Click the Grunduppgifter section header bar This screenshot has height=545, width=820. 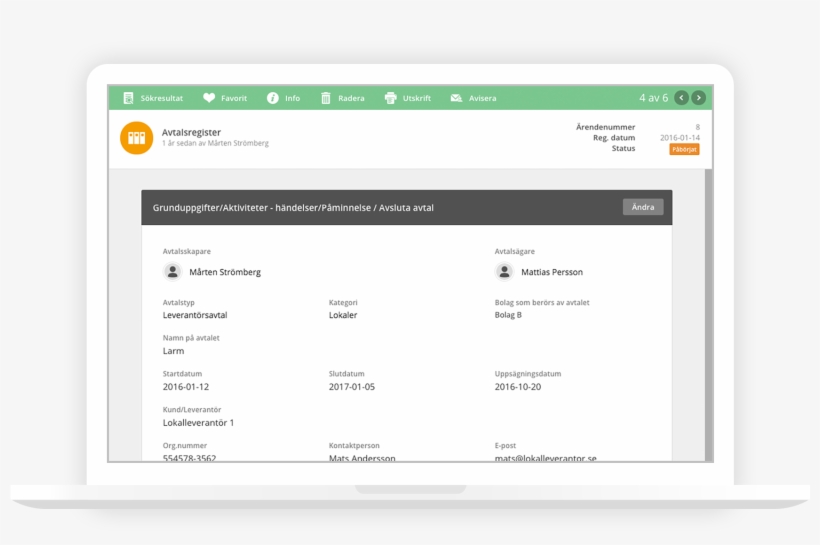point(380,207)
